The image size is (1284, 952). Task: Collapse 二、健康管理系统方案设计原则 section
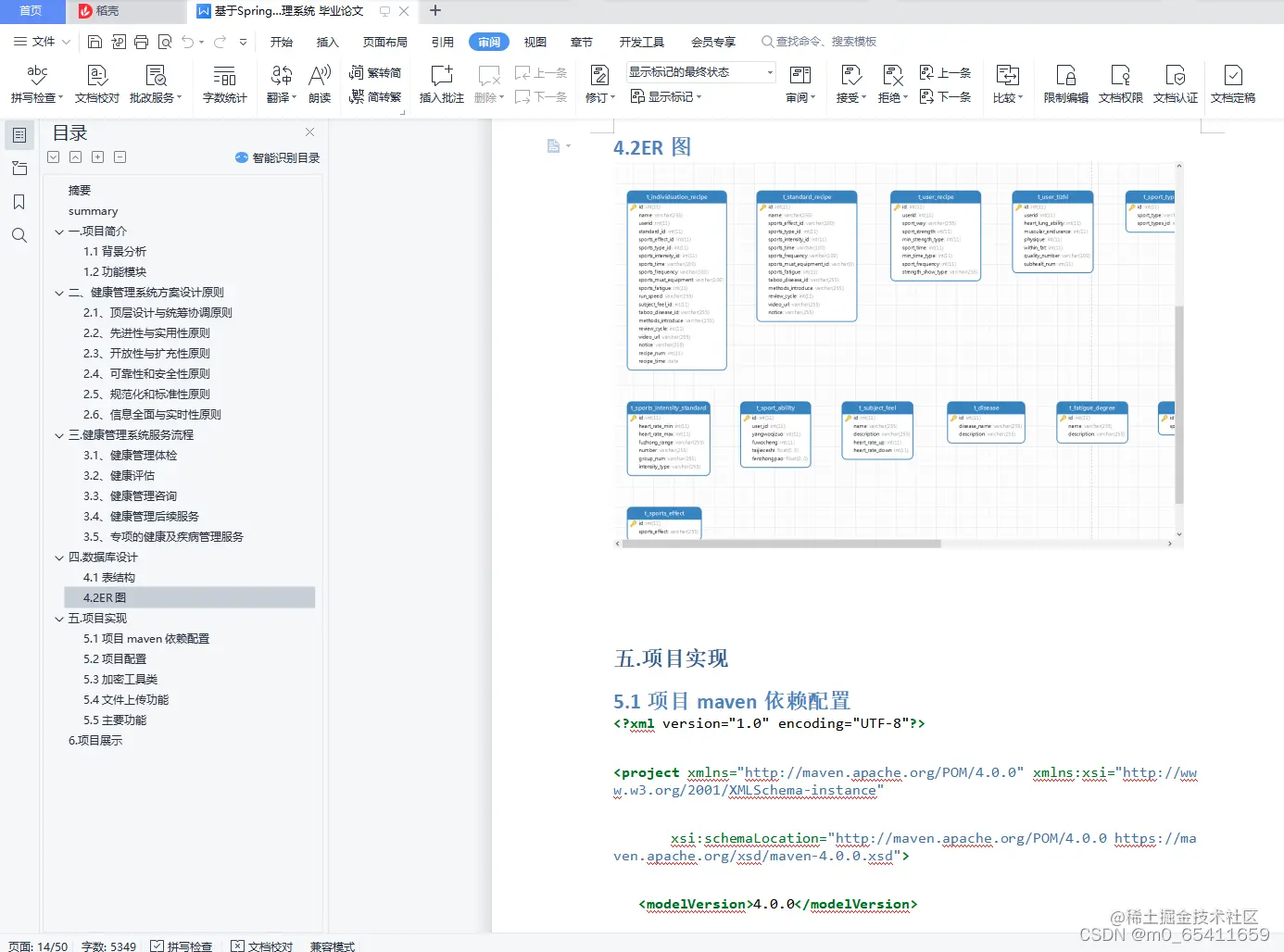[x=59, y=293]
